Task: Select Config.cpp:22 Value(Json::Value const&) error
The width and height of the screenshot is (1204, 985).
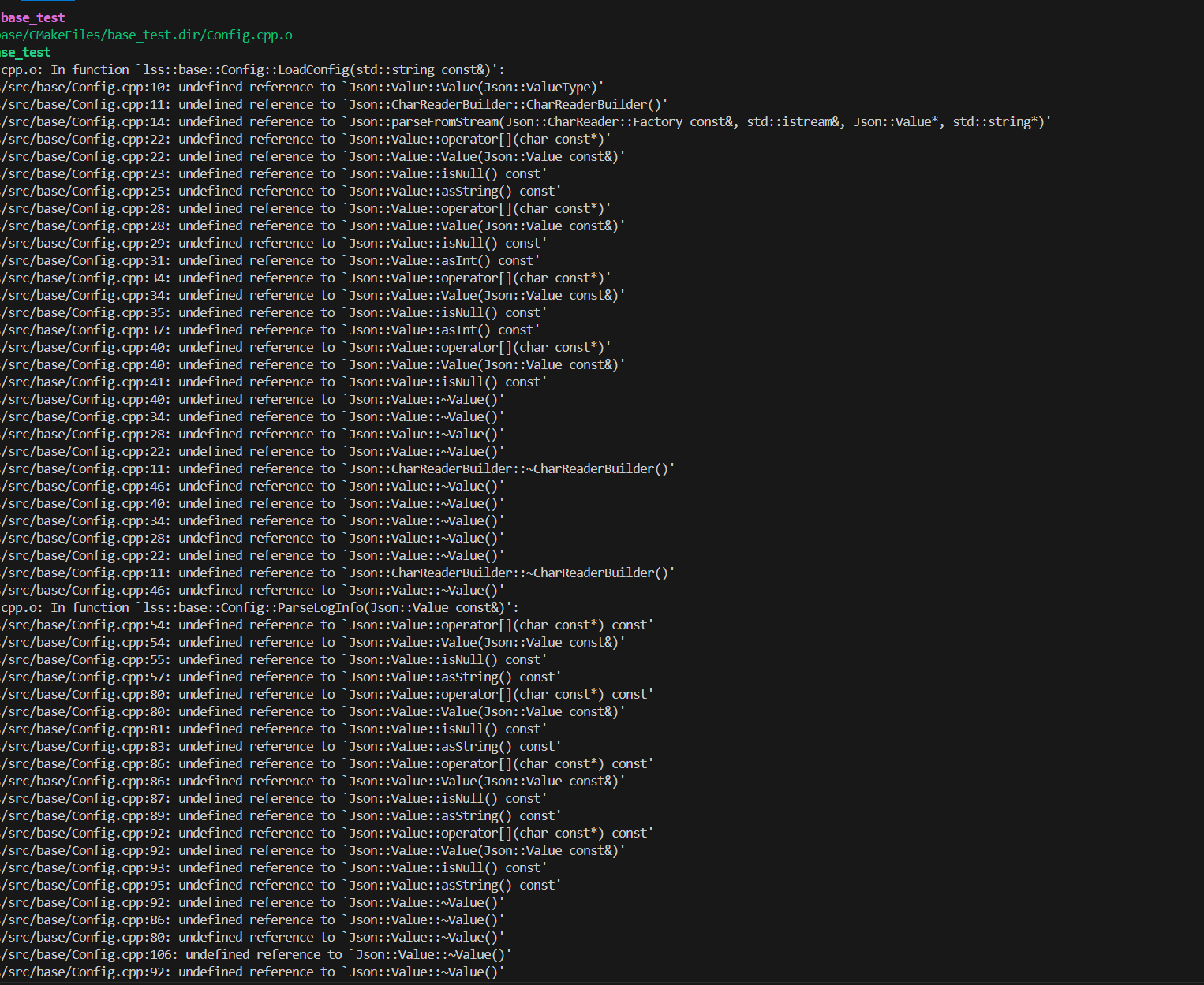Action: [313, 156]
